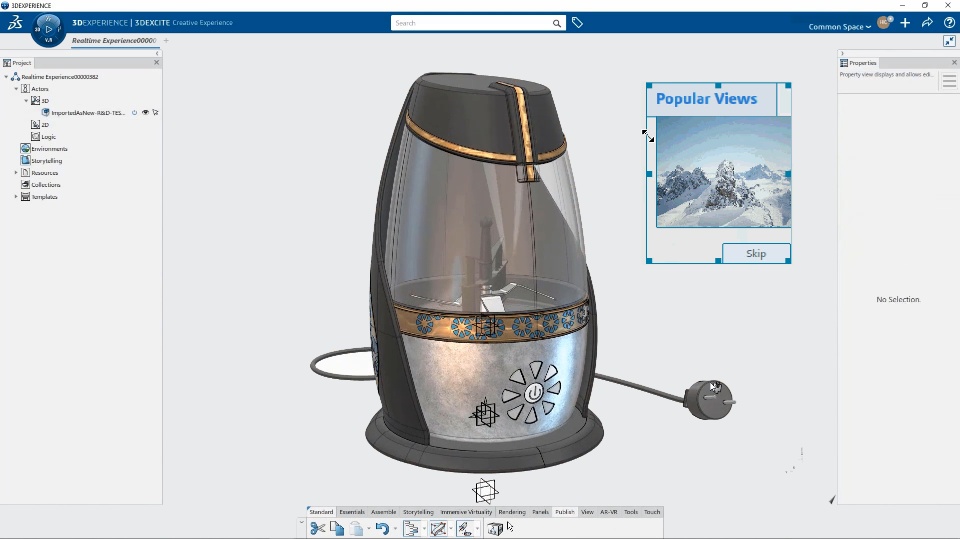Image resolution: width=960 pixels, height=539 pixels.
Task: Open the Storytelling tab in the action bar
Action: coord(418,512)
